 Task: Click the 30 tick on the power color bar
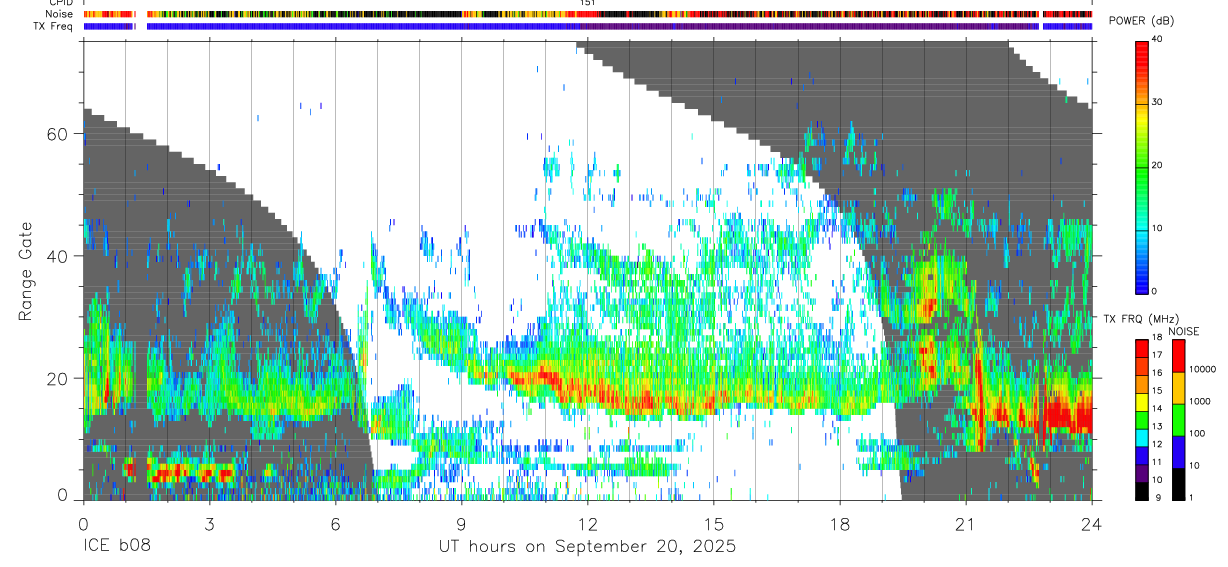pyautogui.click(x=1156, y=102)
